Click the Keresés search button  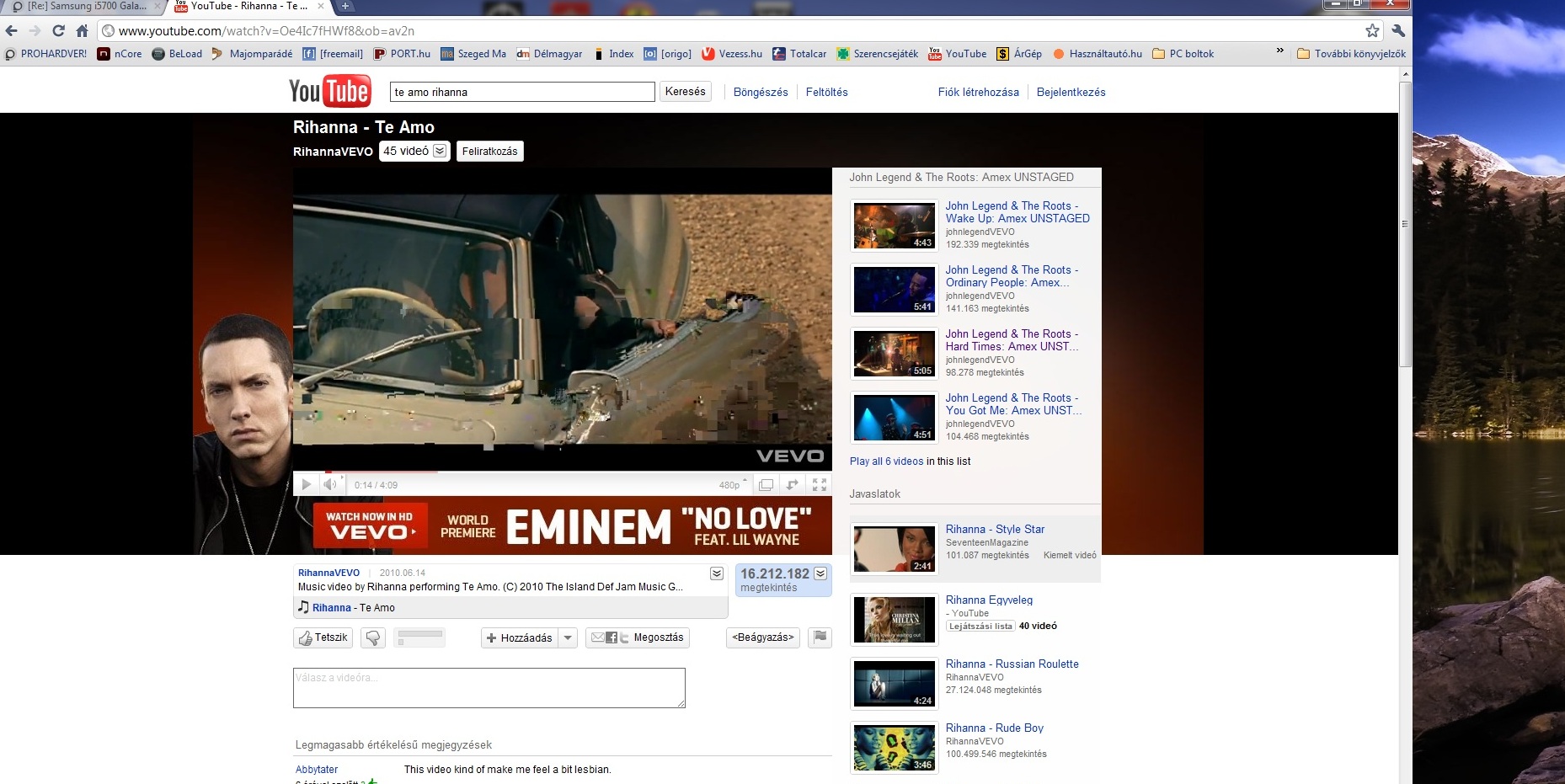(x=686, y=92)
